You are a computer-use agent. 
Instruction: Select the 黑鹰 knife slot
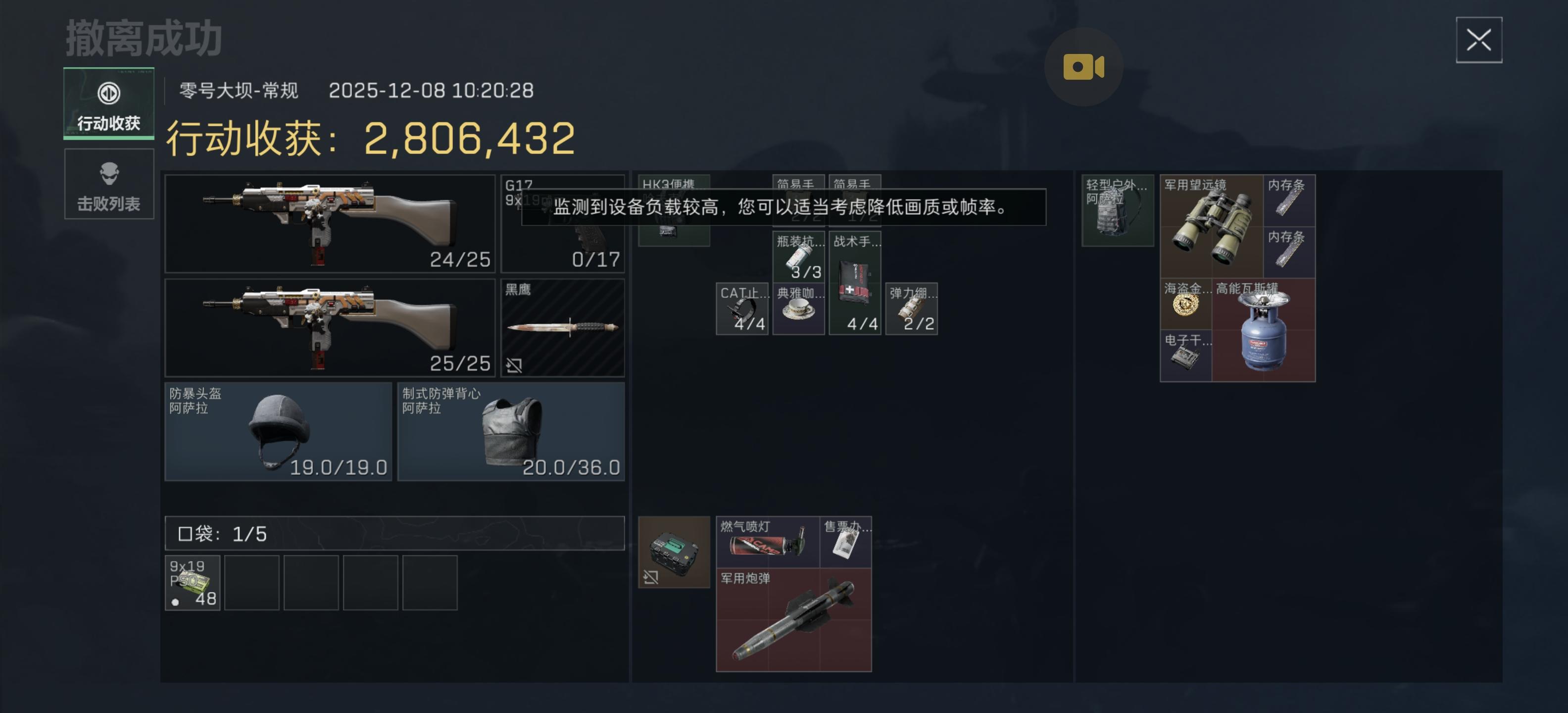[x=562, y=328]
